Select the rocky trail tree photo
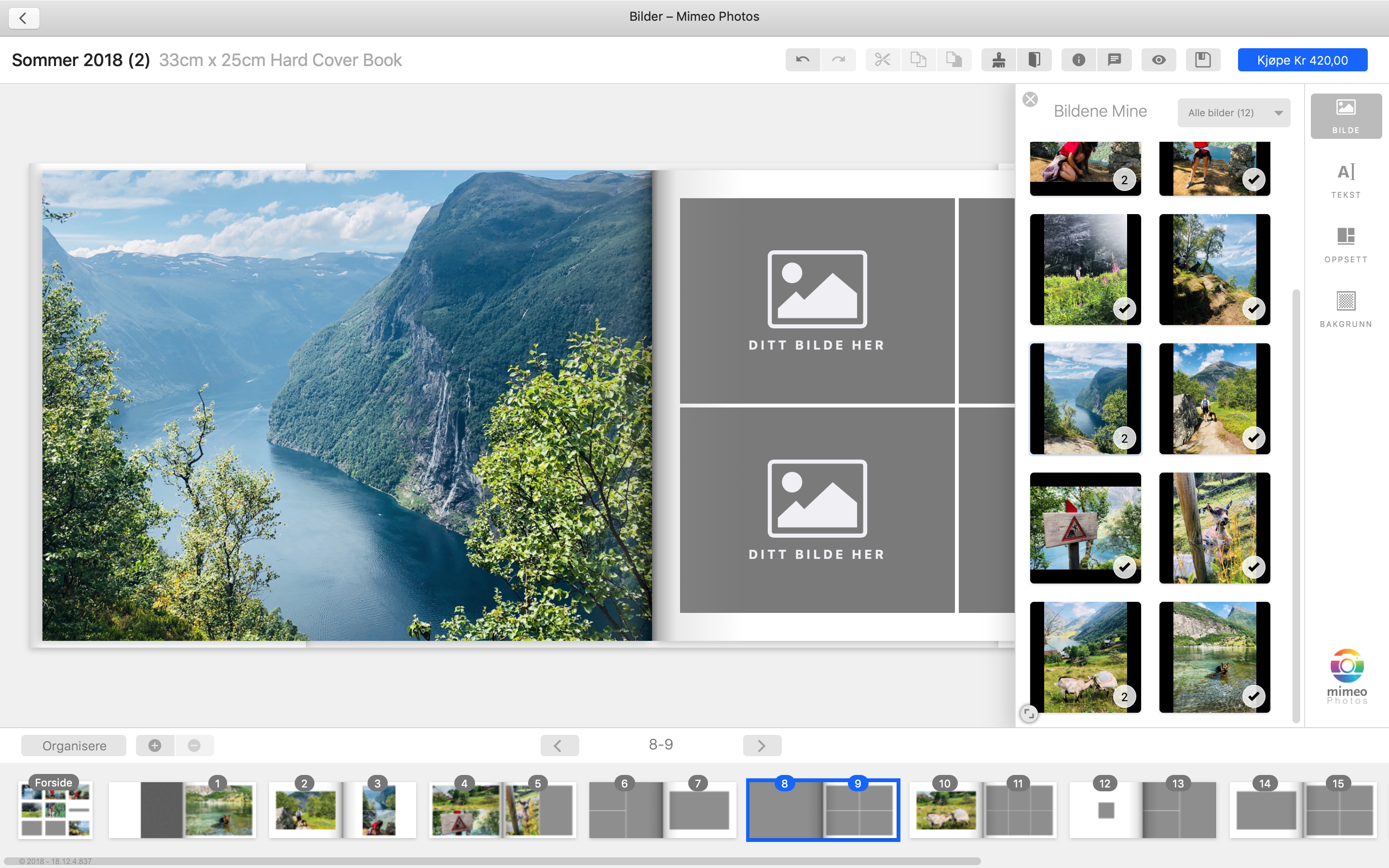1389x868 pixels. (x=1214, y=269)
